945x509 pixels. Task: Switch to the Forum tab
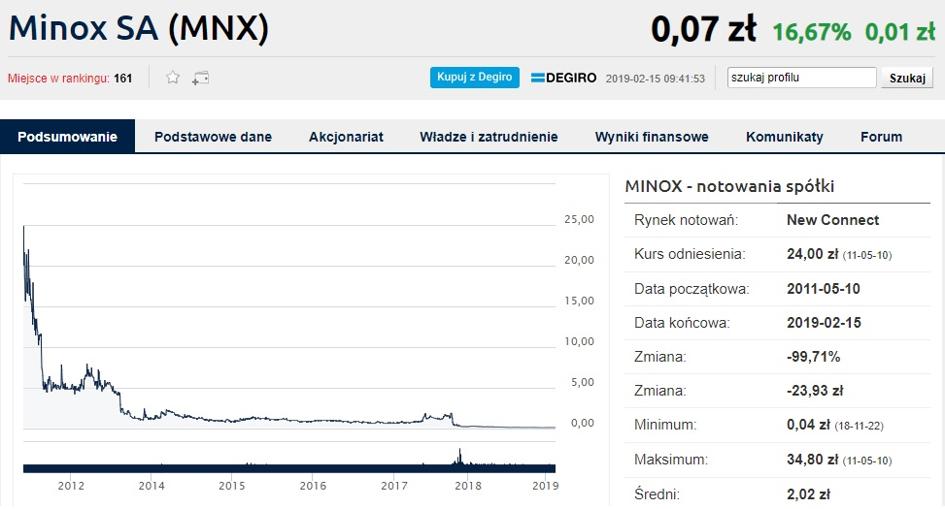(x=881, y=137)
